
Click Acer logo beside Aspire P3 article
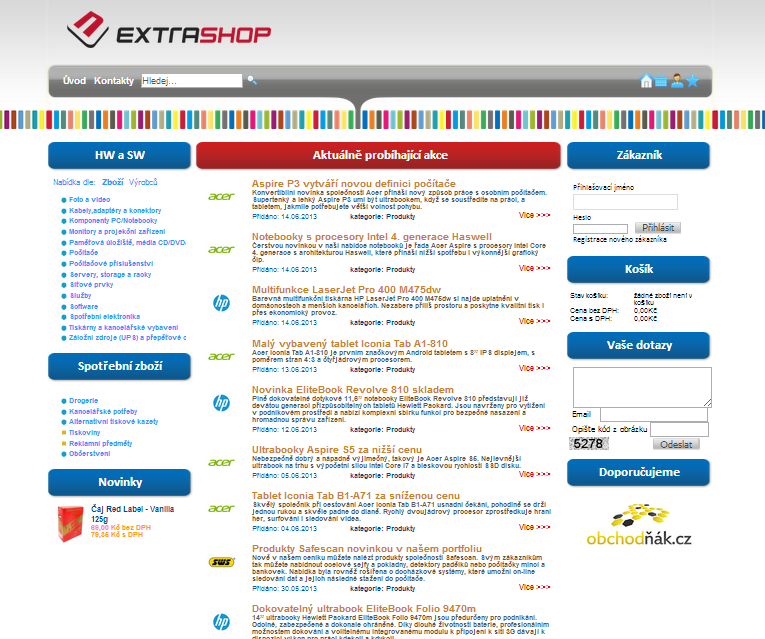221,197
